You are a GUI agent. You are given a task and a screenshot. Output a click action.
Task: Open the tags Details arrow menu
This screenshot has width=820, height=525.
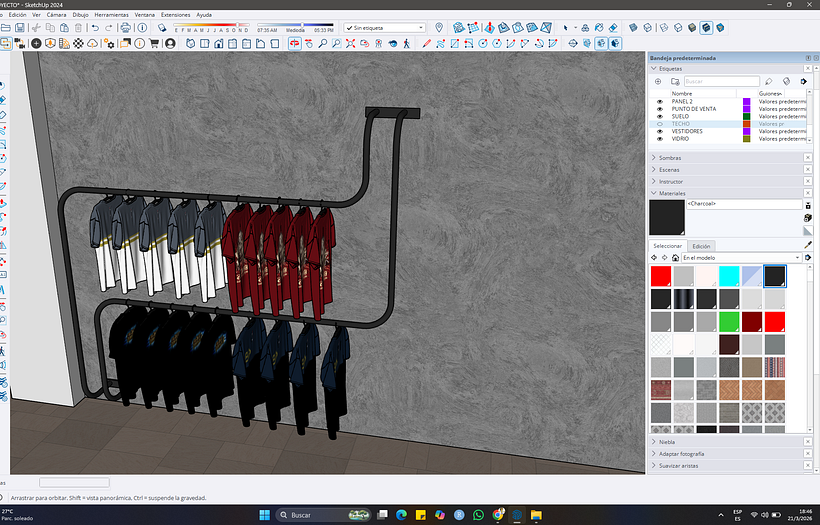pyautogui.click(x=804, y=82)
